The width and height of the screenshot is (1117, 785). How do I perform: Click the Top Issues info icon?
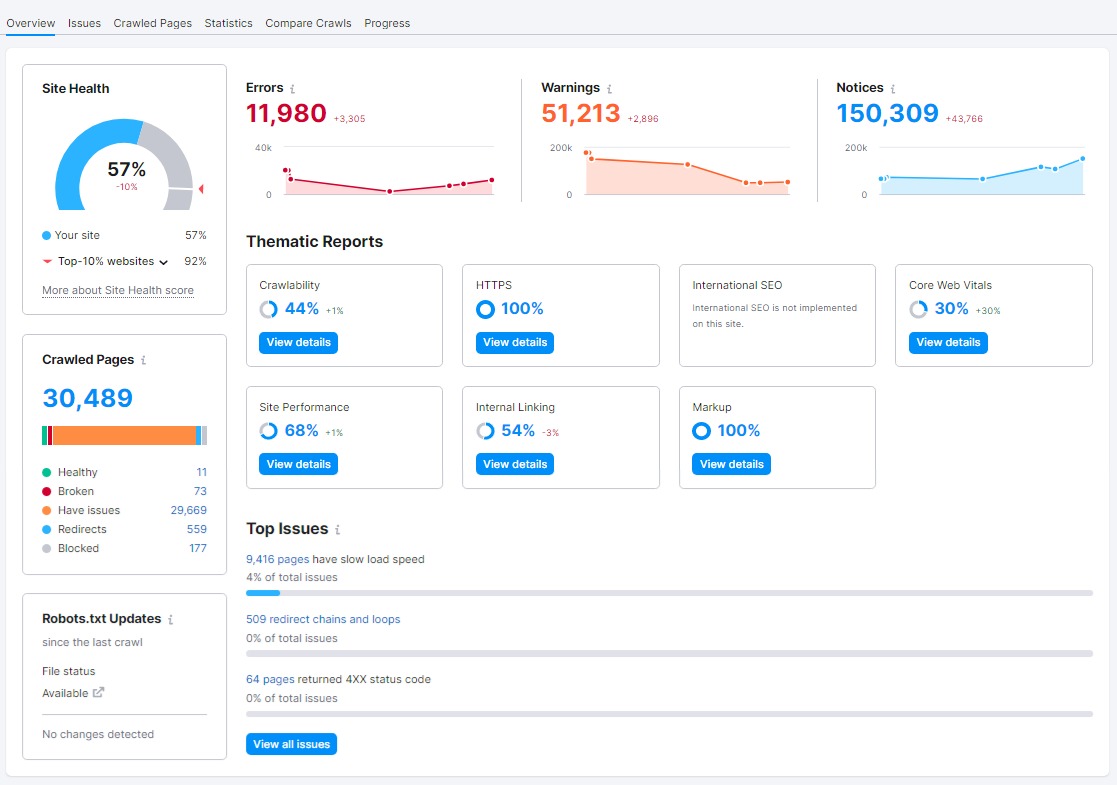click(337, 530)
